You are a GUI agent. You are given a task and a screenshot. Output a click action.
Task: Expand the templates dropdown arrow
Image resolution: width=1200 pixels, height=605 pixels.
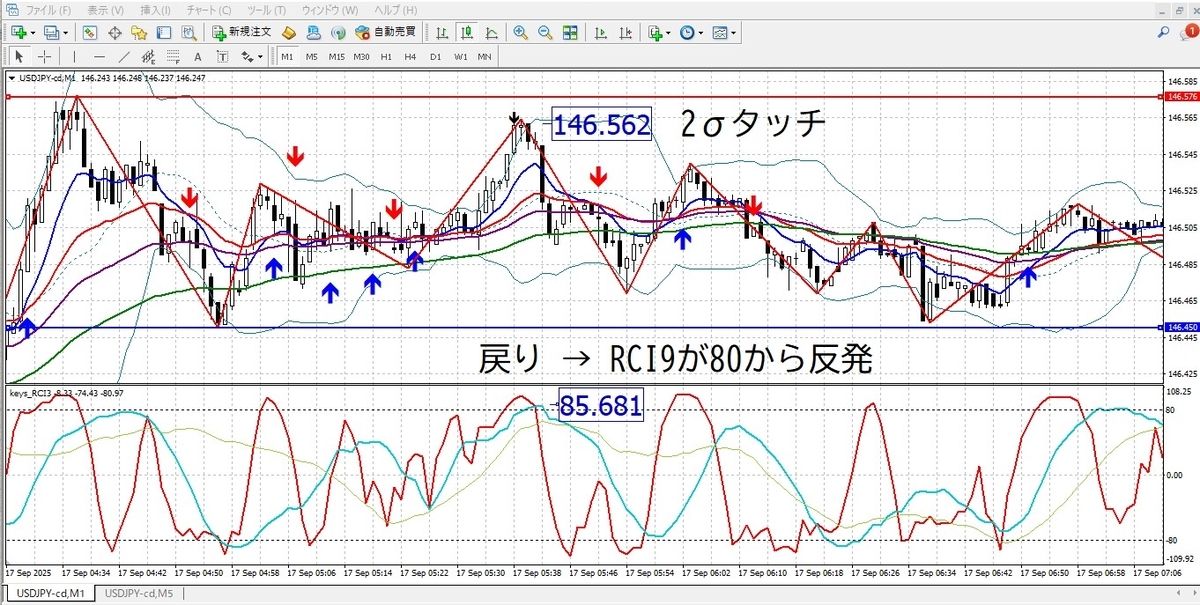click(734, 32)
